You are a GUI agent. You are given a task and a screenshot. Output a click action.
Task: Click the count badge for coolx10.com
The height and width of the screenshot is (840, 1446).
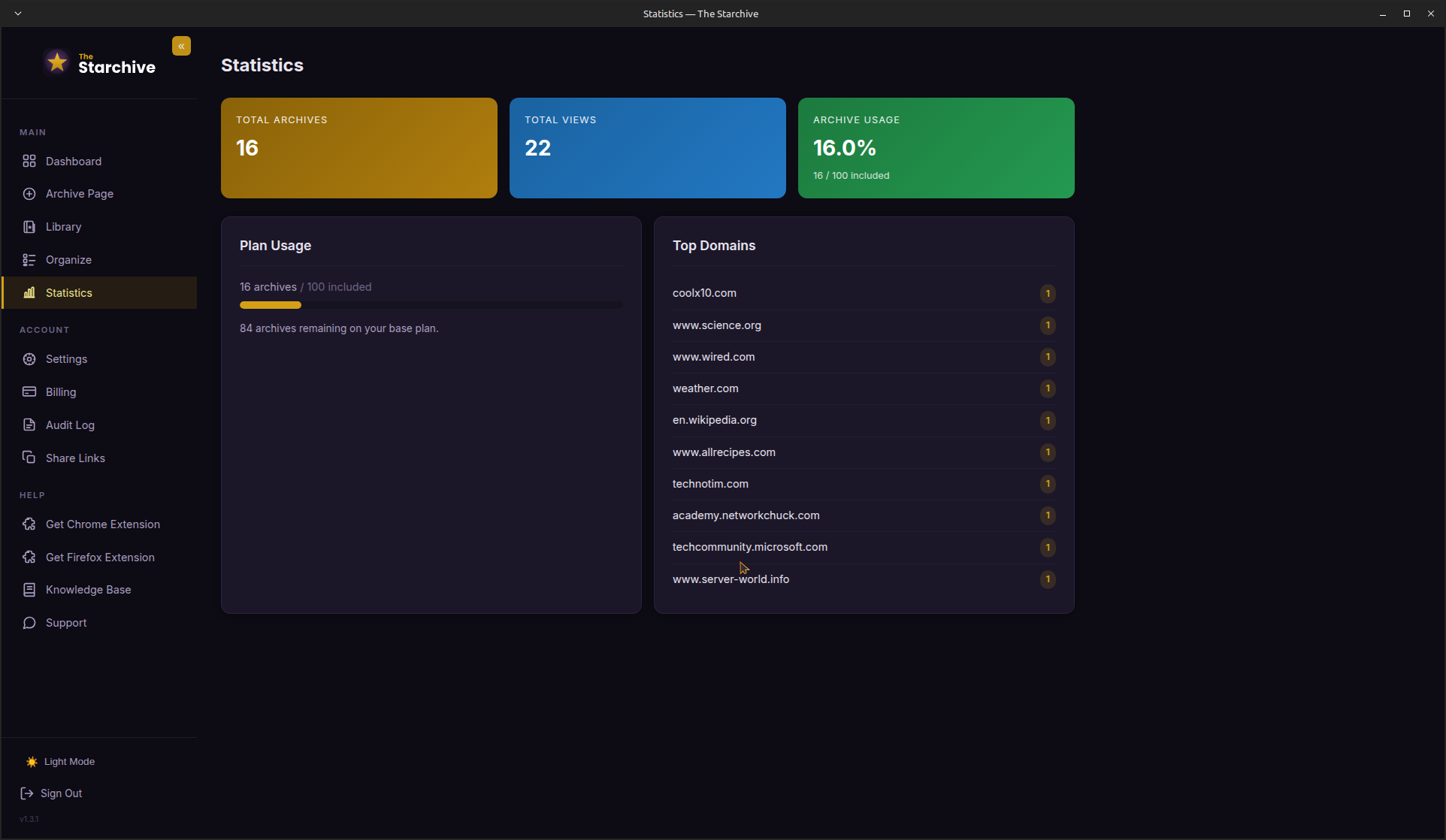[x=1048, y=294]
